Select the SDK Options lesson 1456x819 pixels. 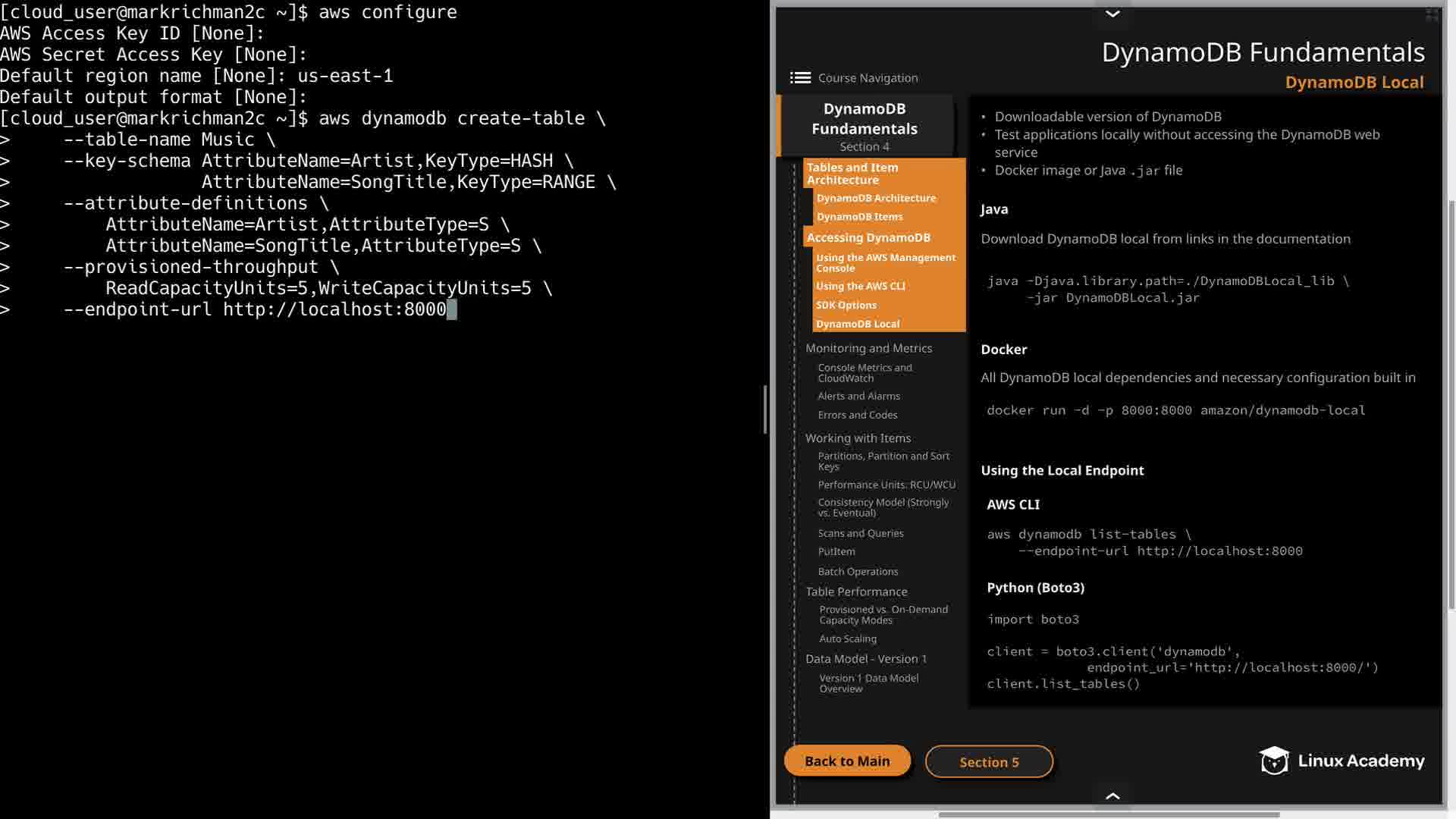pyautogui.click(x=846, y=305)
